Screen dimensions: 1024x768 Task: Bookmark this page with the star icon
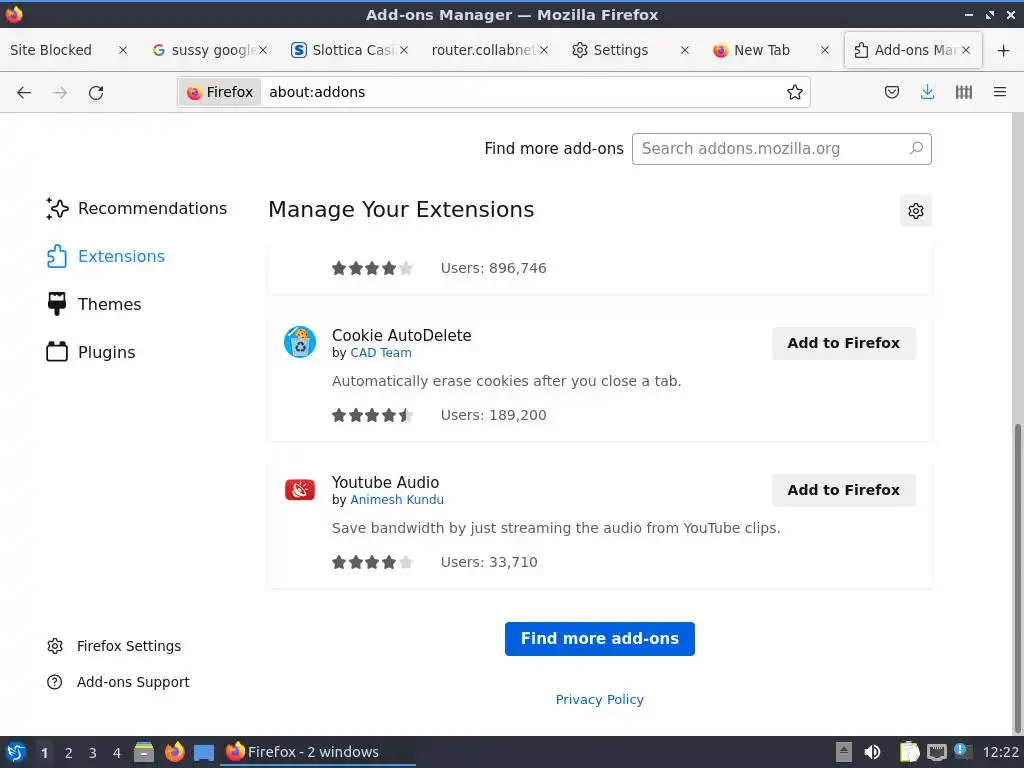794,92
